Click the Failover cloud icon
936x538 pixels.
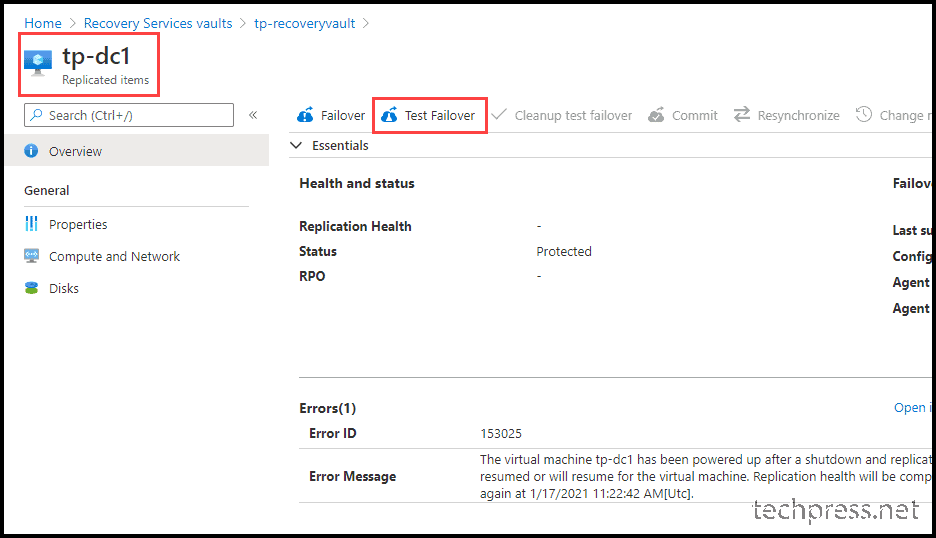click(305, 115)
